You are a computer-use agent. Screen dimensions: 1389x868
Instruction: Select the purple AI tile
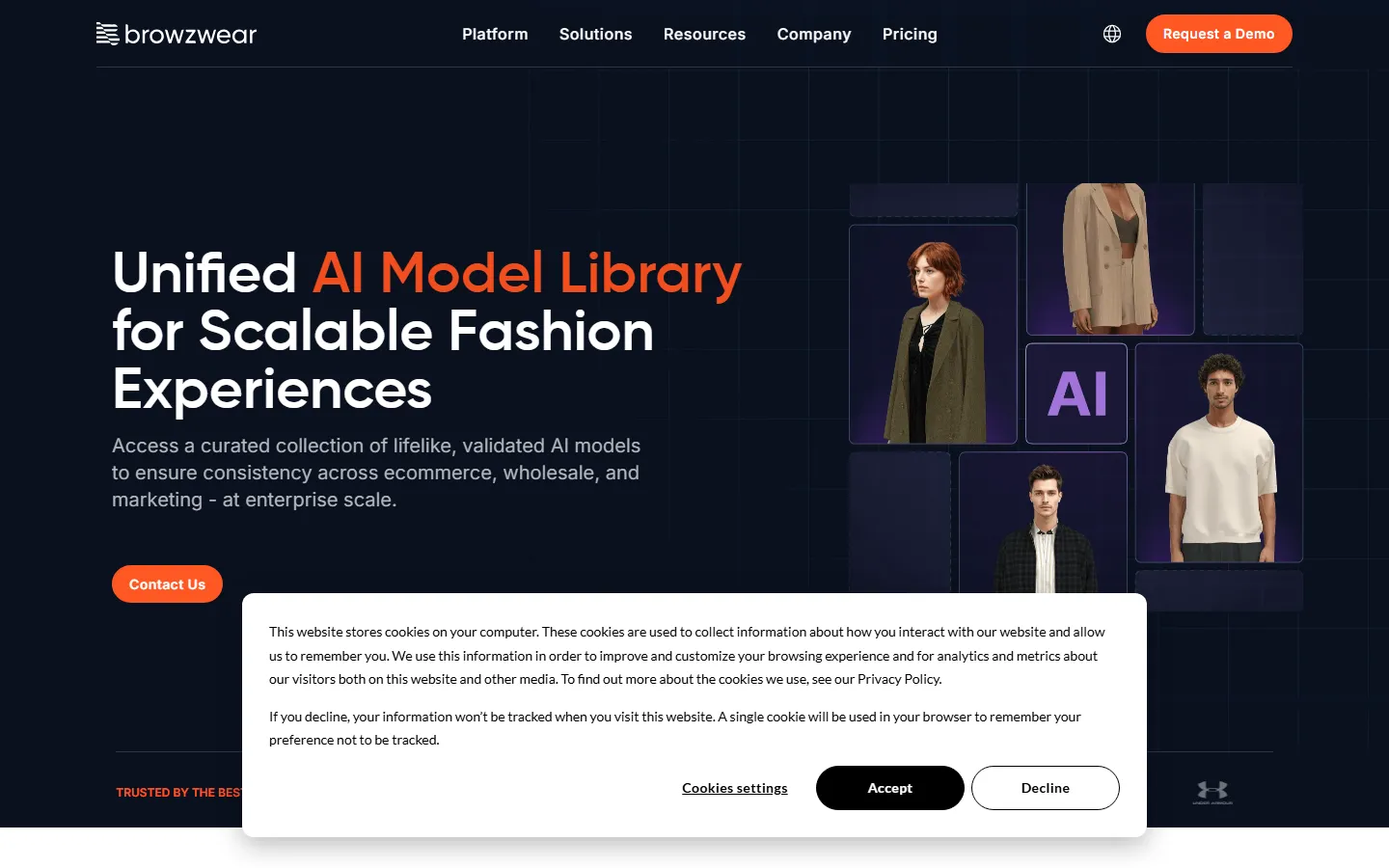(x=1076, y=393)
